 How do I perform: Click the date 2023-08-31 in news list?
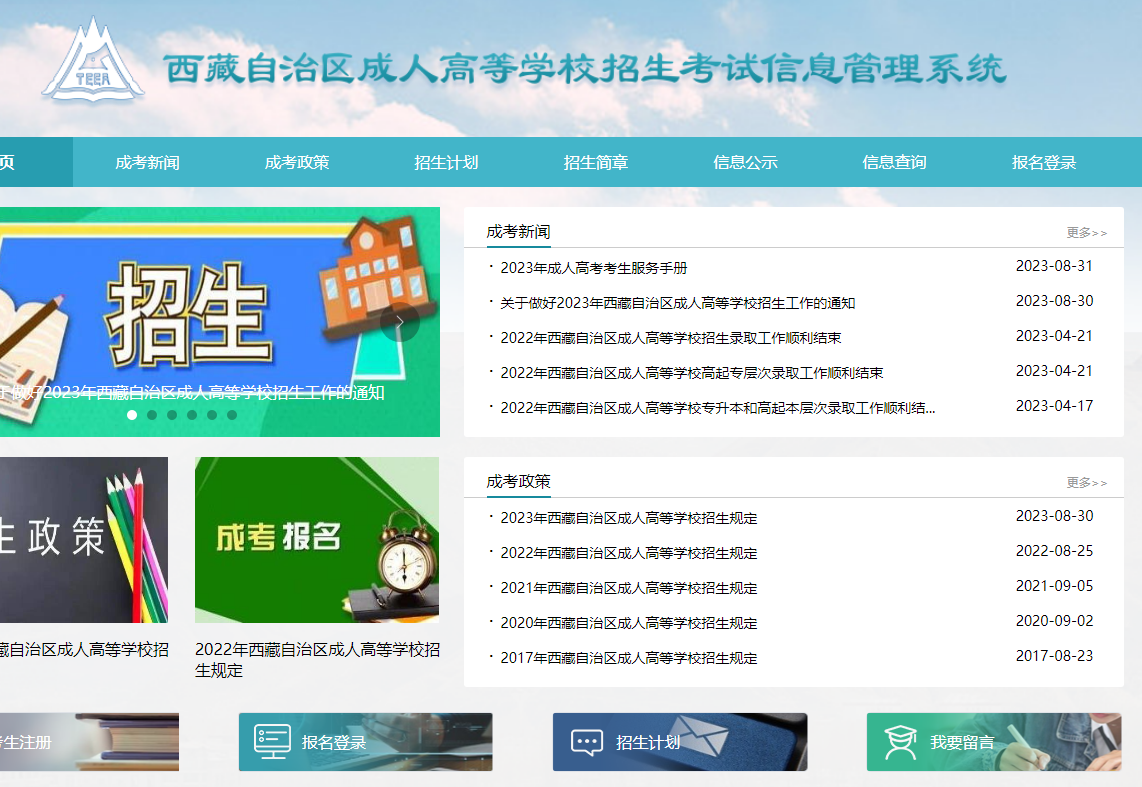point(1054,266)
